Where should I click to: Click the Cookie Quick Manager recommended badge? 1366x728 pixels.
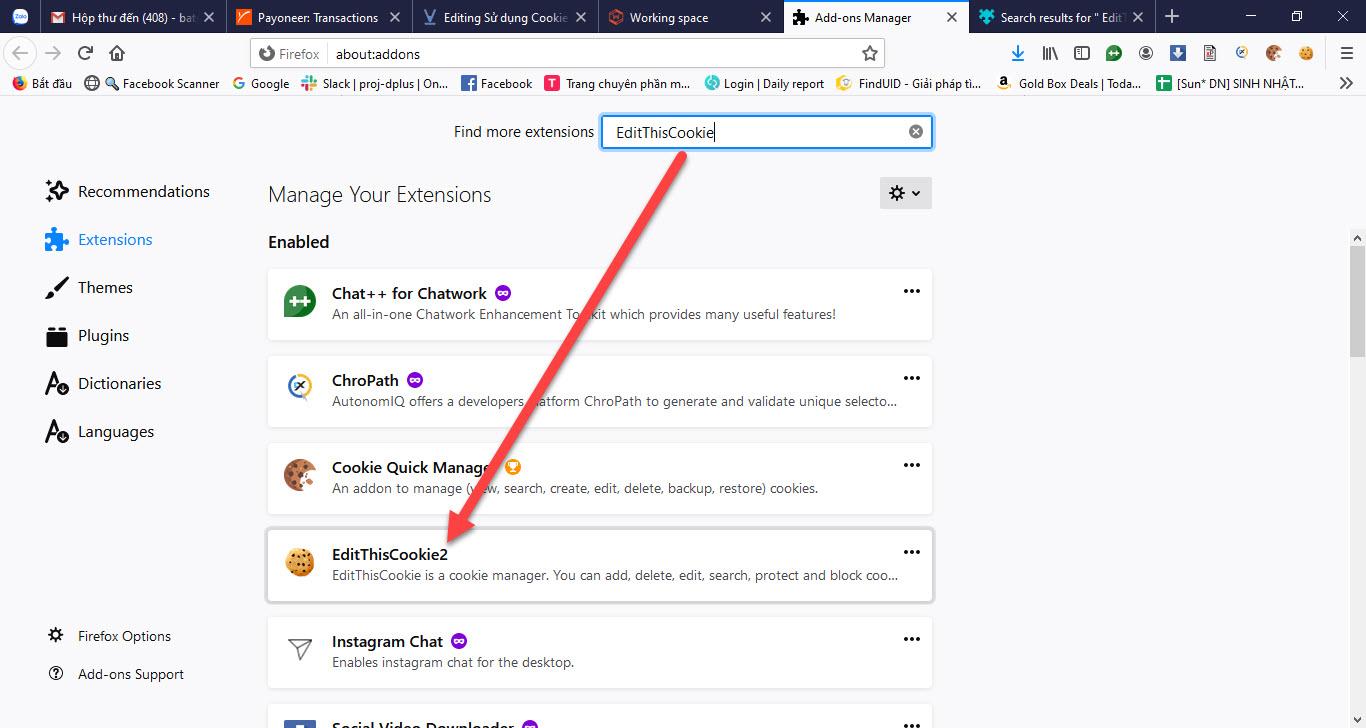coord(513,467)
